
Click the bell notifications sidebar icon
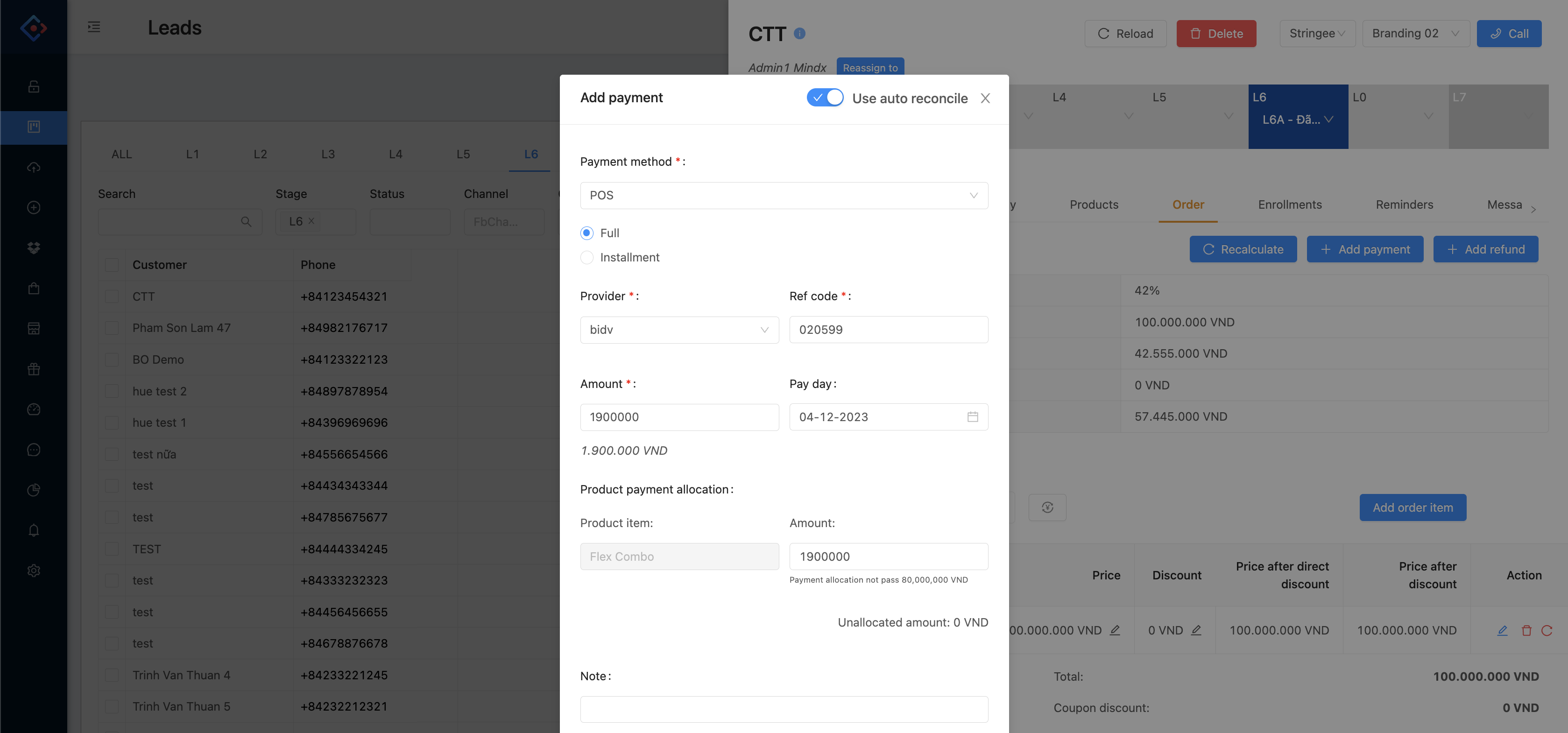[34, 530]
